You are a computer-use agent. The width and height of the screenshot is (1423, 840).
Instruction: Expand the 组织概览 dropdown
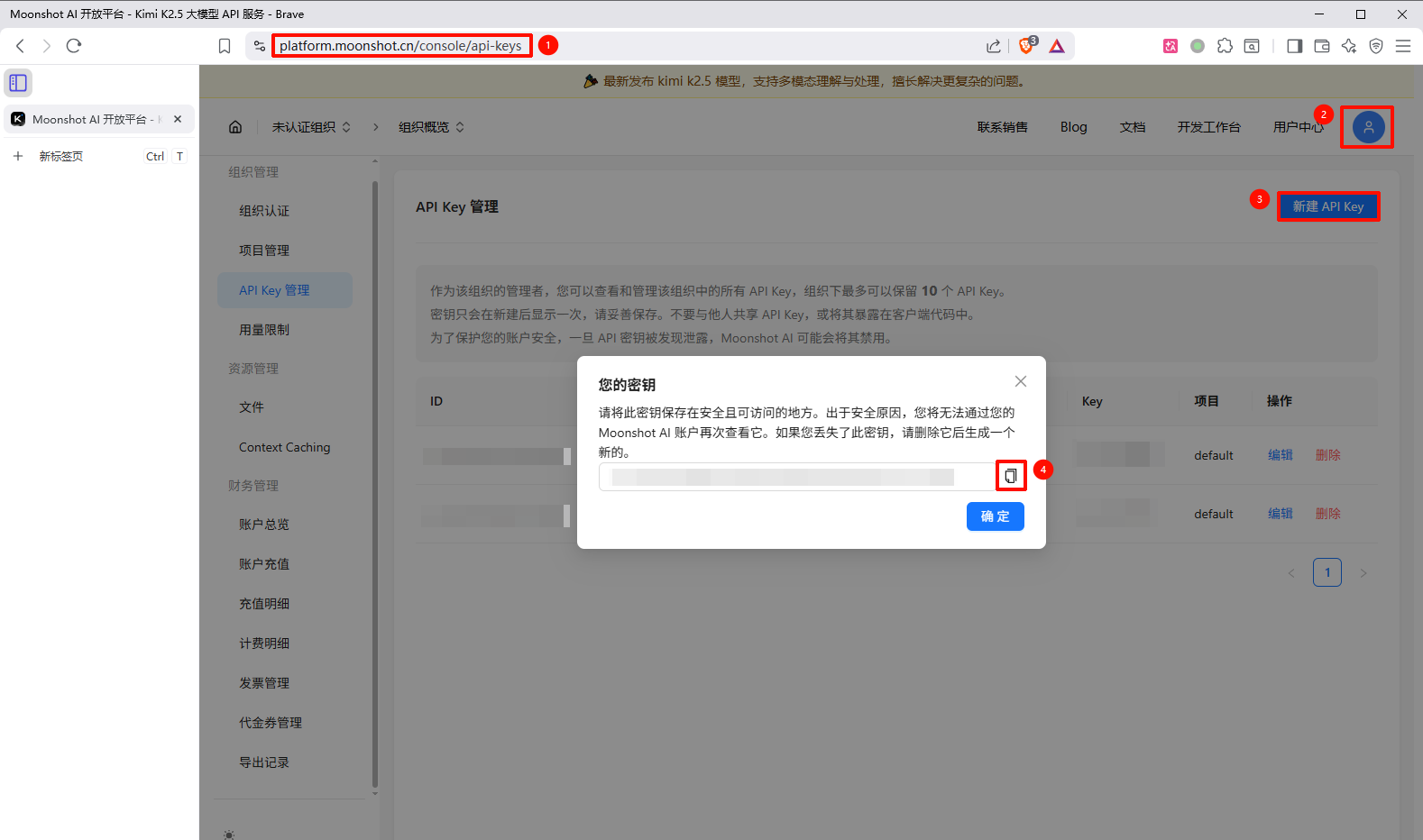pos(431,127)
